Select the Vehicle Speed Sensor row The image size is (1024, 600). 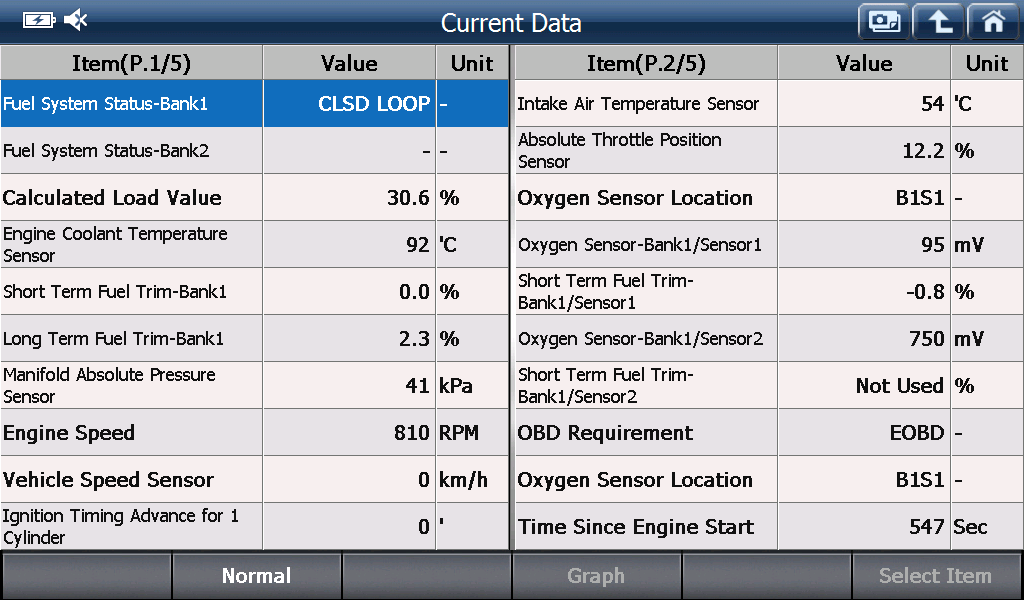pos(255,479)
